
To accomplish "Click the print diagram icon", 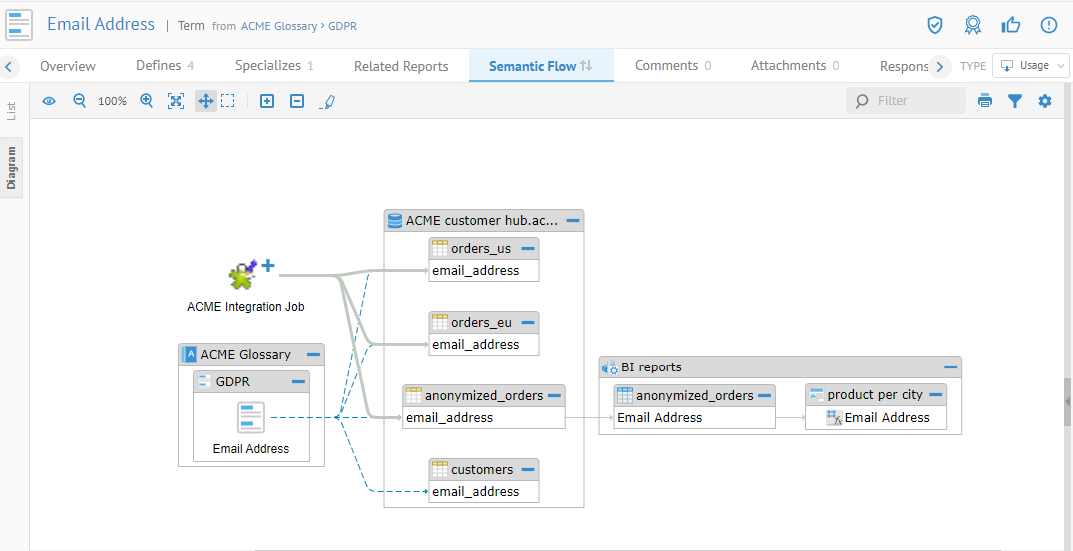I will (985, 101).
